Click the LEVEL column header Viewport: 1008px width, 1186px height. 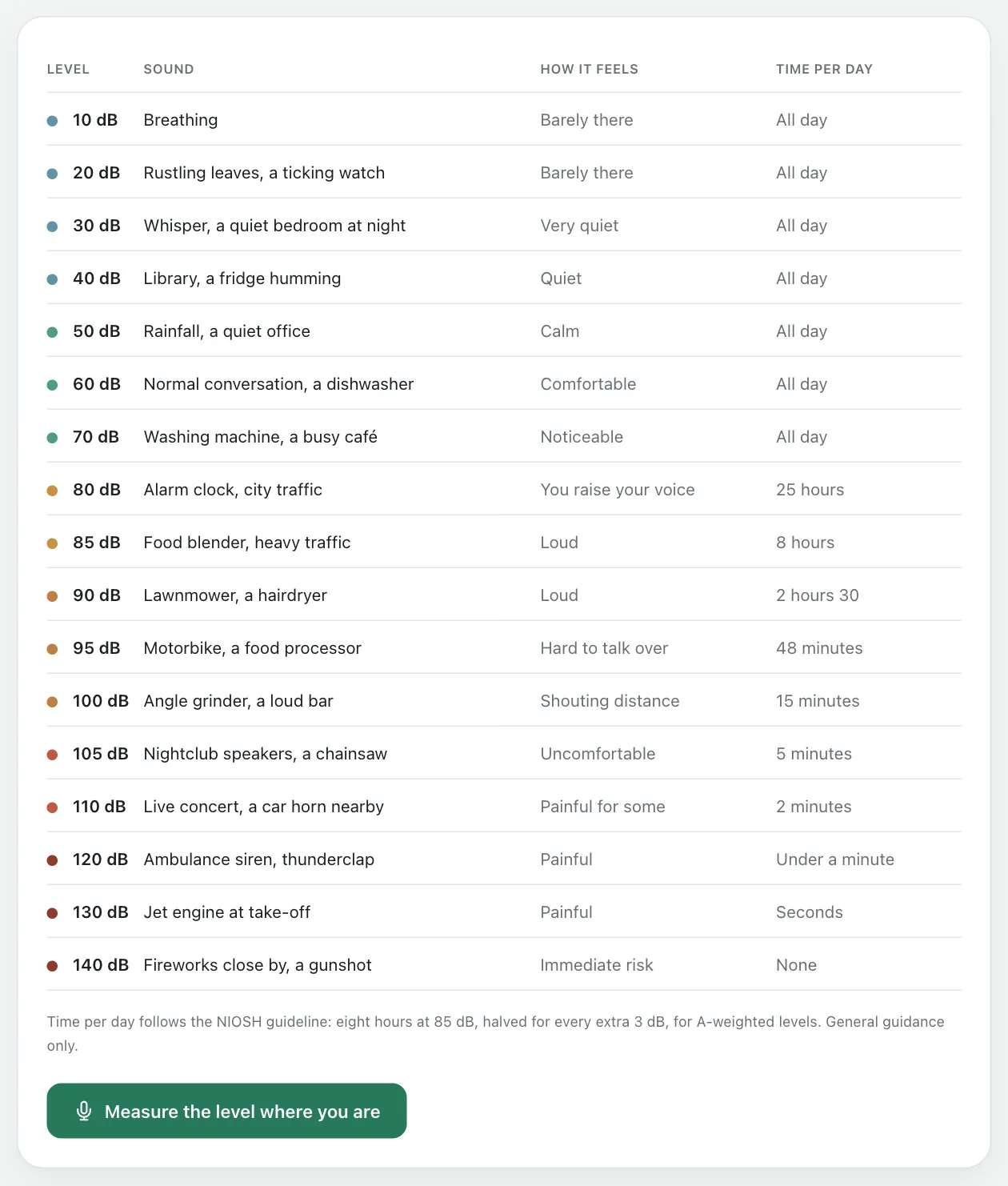tap(68, 70)
